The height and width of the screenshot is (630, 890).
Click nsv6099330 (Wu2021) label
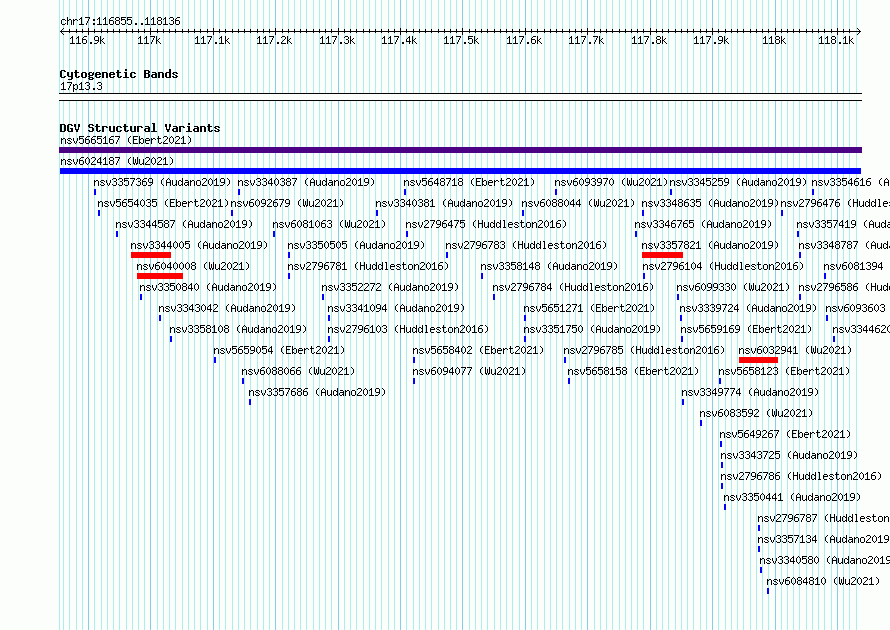click(x=733, y=287)
